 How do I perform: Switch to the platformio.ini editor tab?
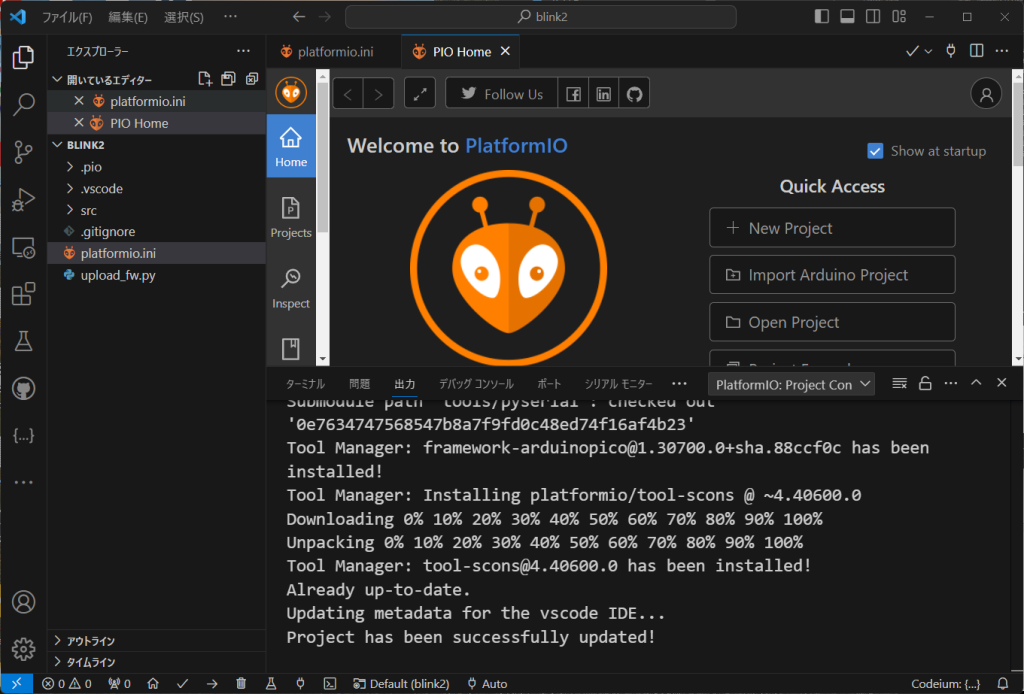tap(334, 52)
